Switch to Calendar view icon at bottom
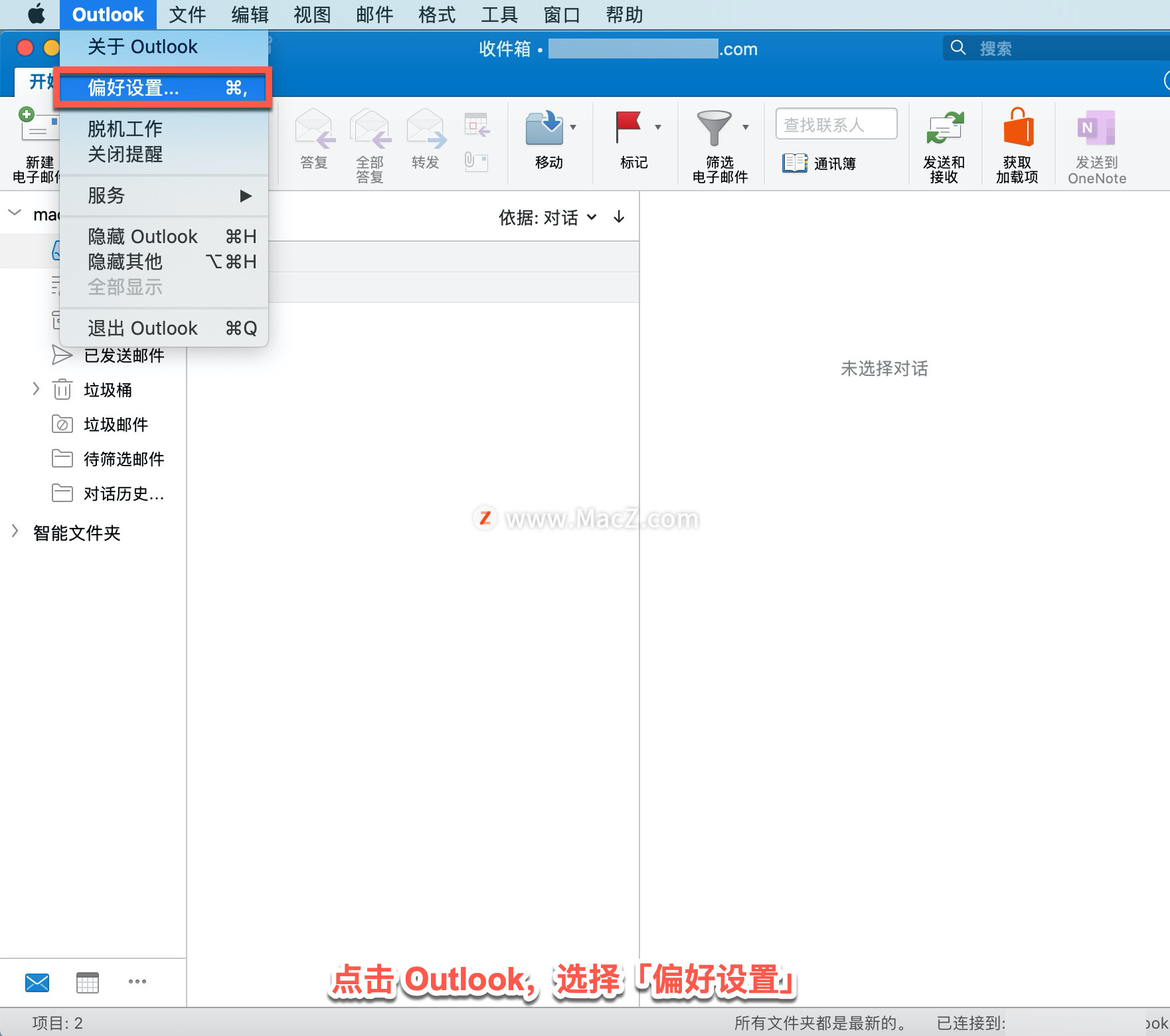Viewport: 1170px width, 1036px height. (x=88, y=982)
